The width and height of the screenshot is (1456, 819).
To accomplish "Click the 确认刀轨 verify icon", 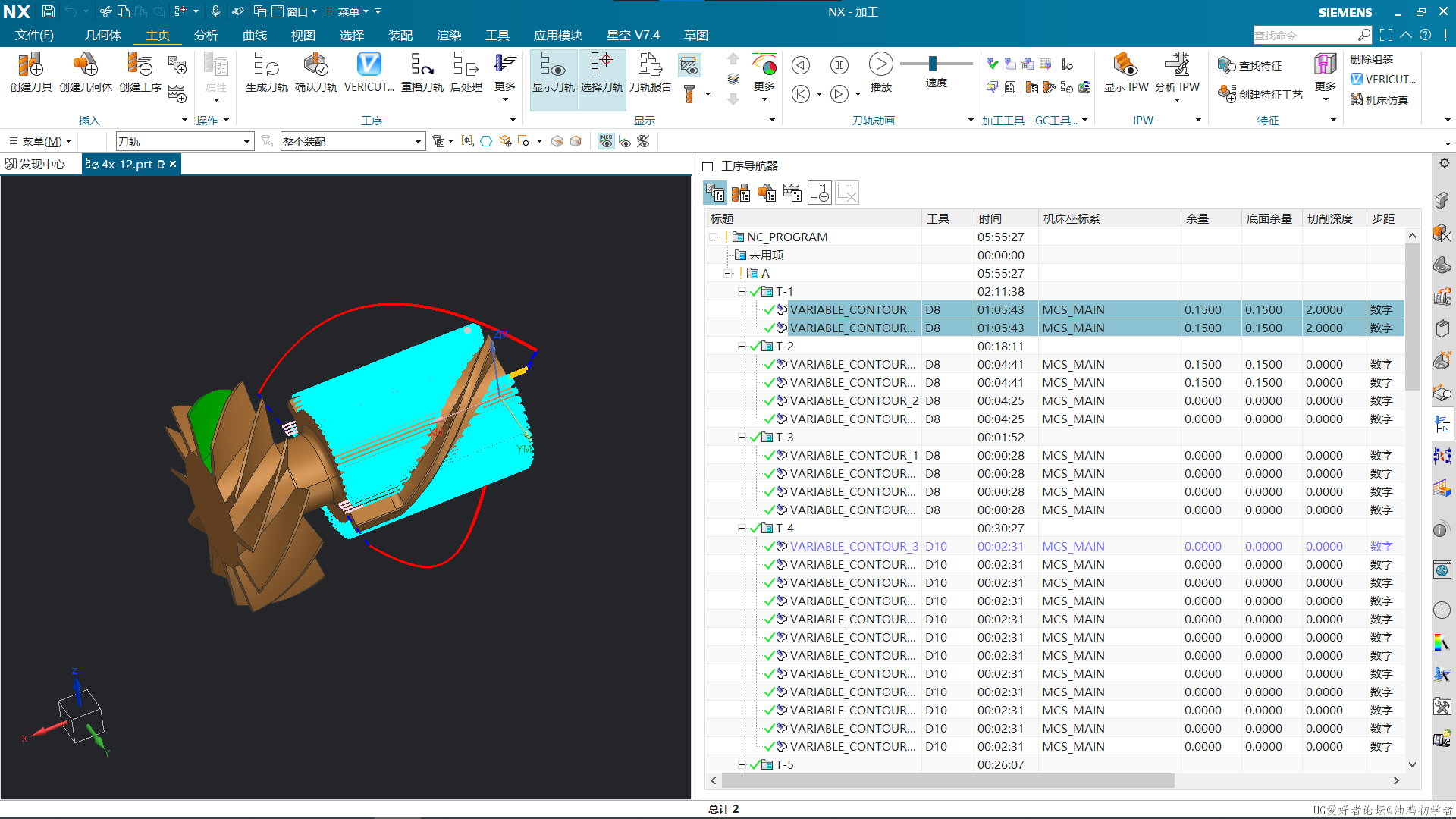I will [x=316, y=73].
